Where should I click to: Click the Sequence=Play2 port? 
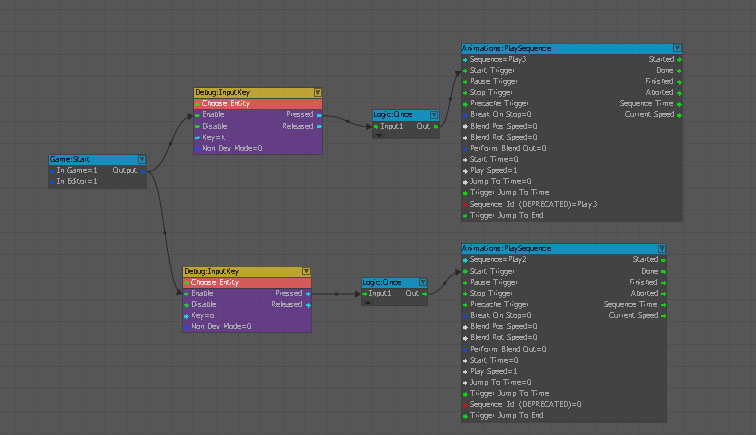point(495,259)
